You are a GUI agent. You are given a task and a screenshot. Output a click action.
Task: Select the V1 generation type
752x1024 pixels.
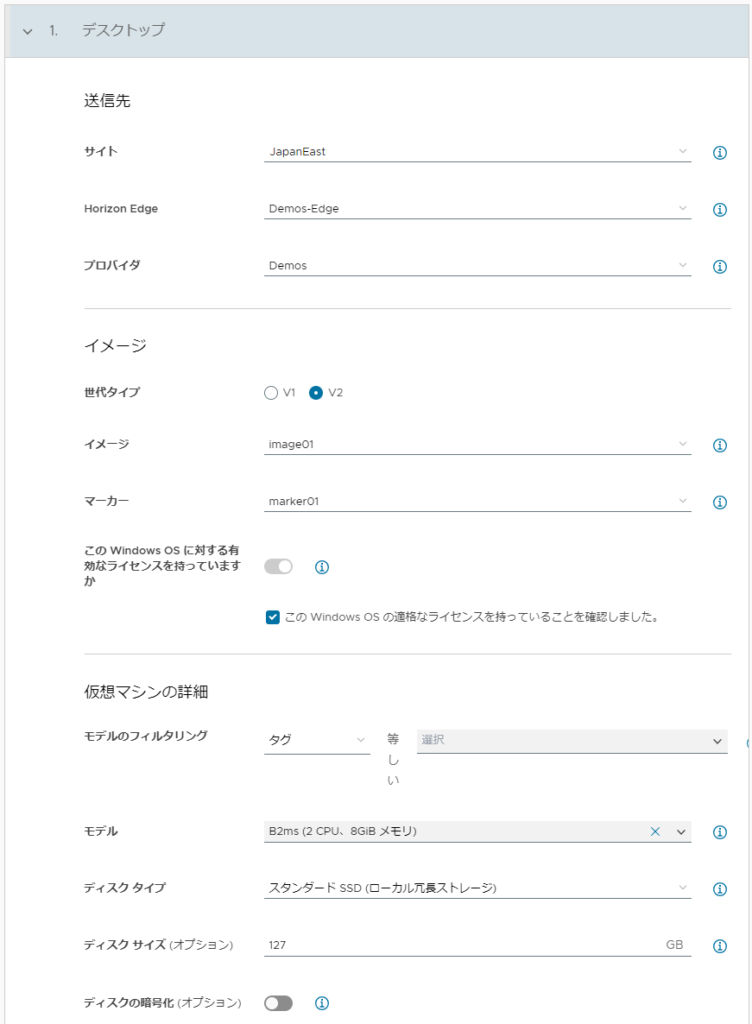pyautogui.click(x=271, y=392)
